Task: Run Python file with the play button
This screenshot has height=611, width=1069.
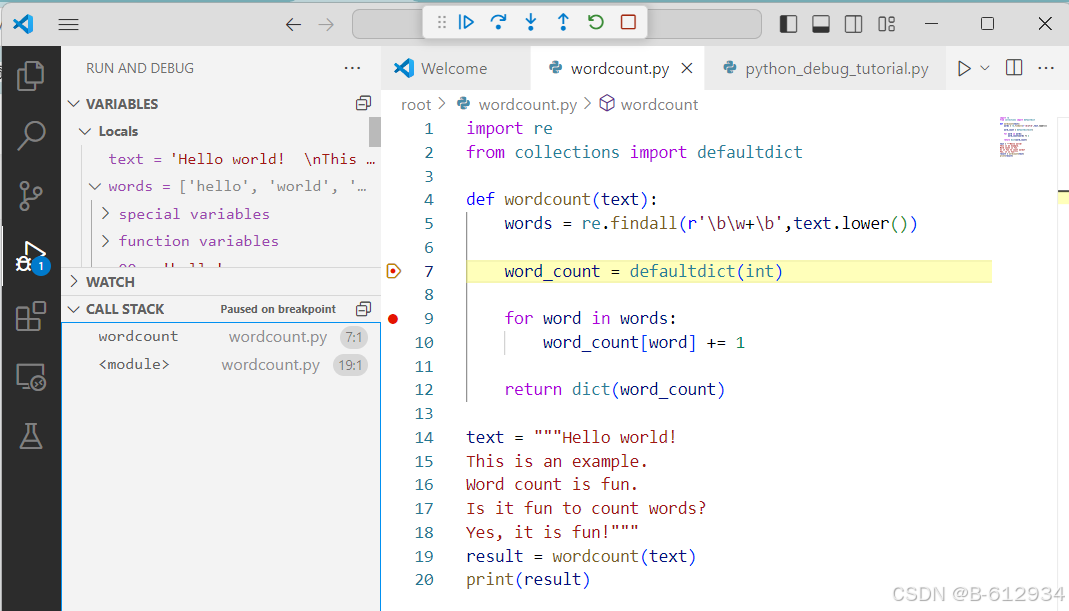Action: pos(964,68)
